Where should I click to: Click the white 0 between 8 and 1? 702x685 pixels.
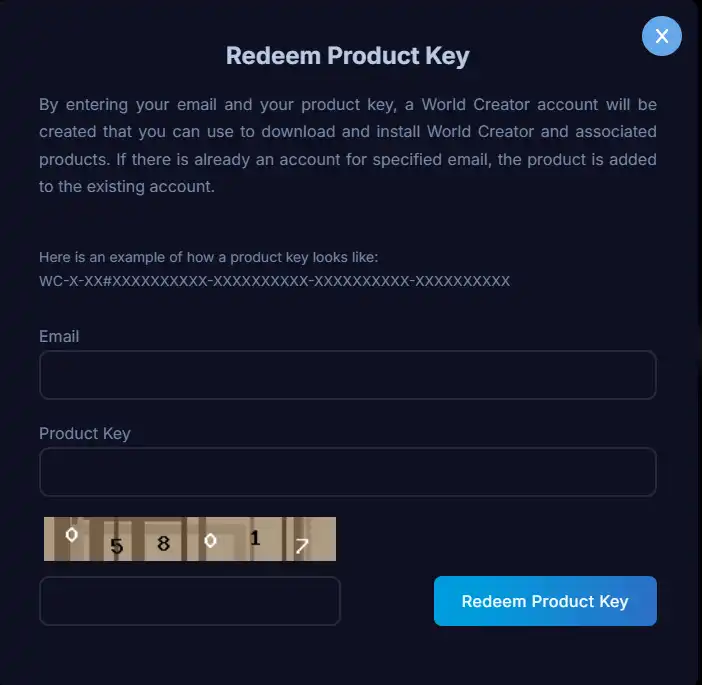tap(210, 541)
